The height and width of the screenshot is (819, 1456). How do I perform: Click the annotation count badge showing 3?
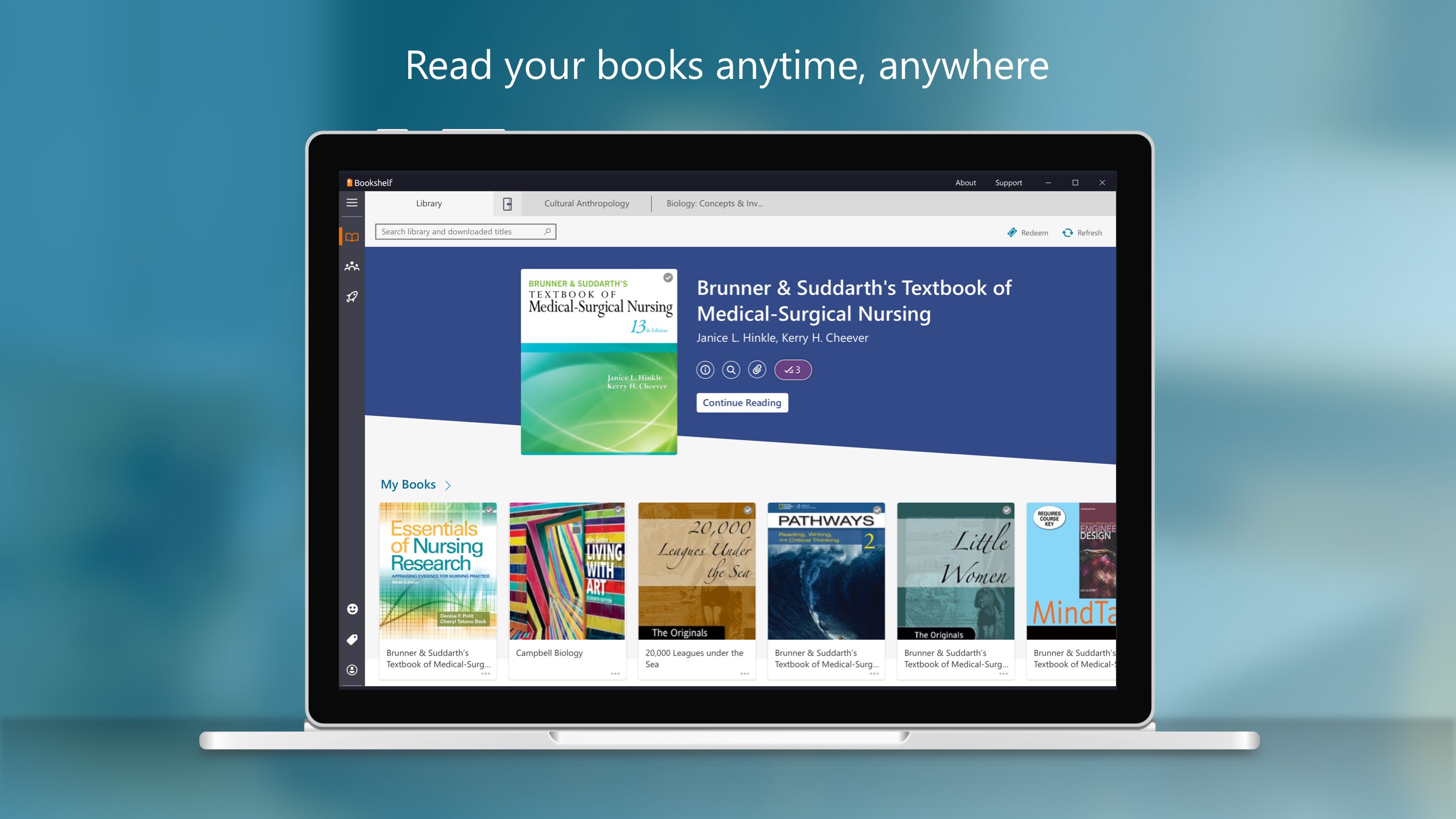793,369
